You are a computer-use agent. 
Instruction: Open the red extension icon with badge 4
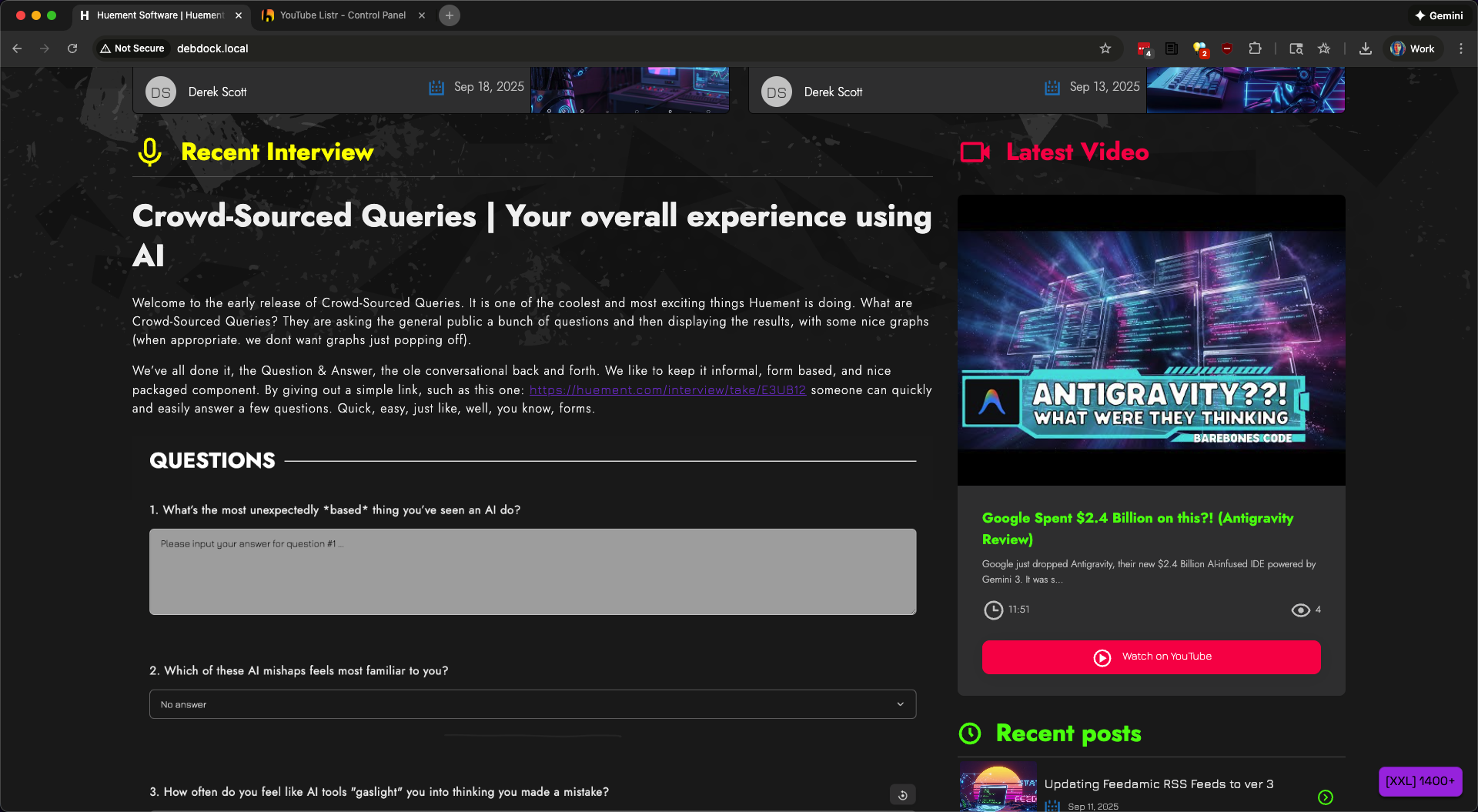1144,48
